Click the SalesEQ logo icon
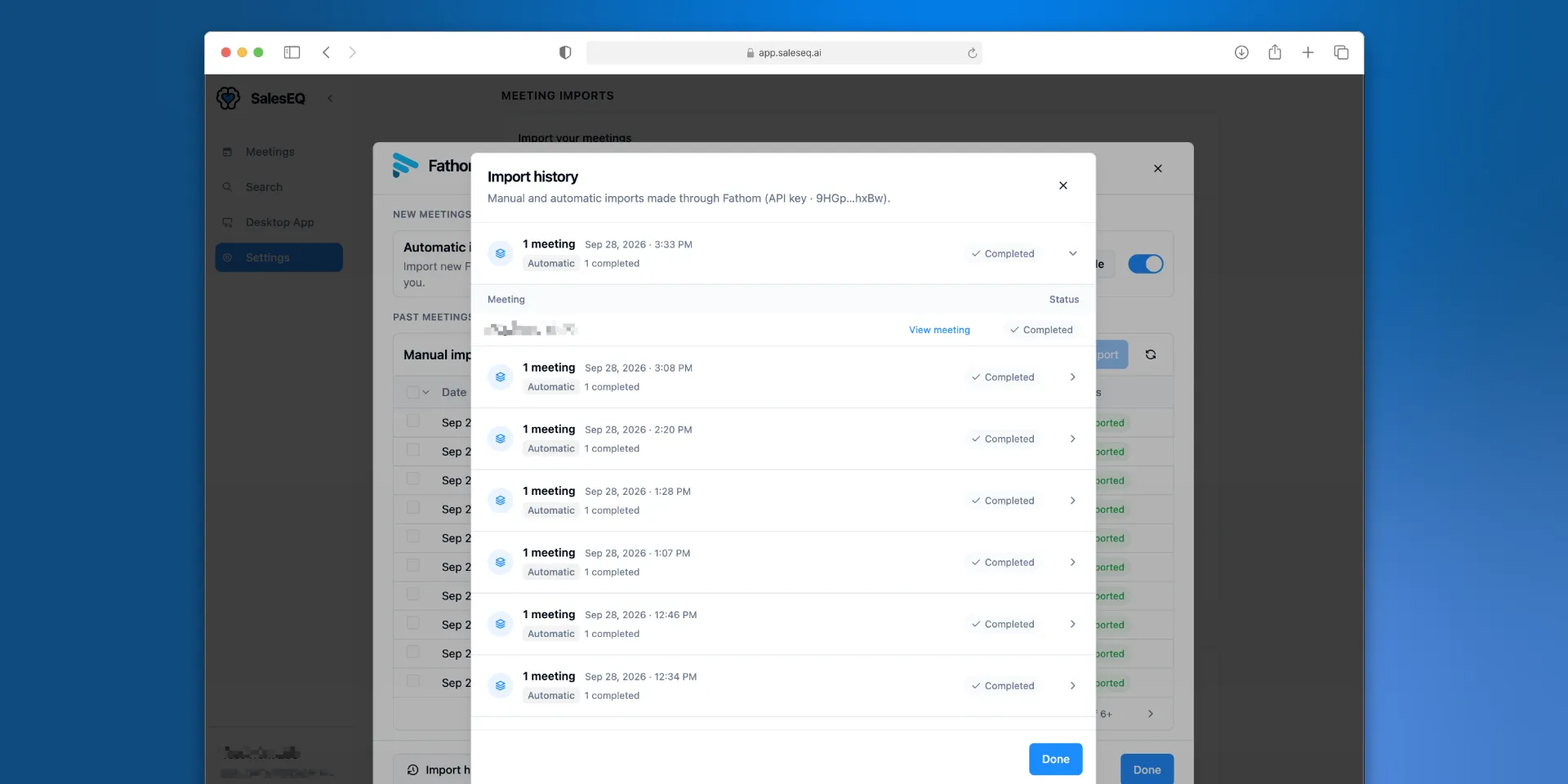The width and height of the screenshot is (1568, 784). [228, 98]
